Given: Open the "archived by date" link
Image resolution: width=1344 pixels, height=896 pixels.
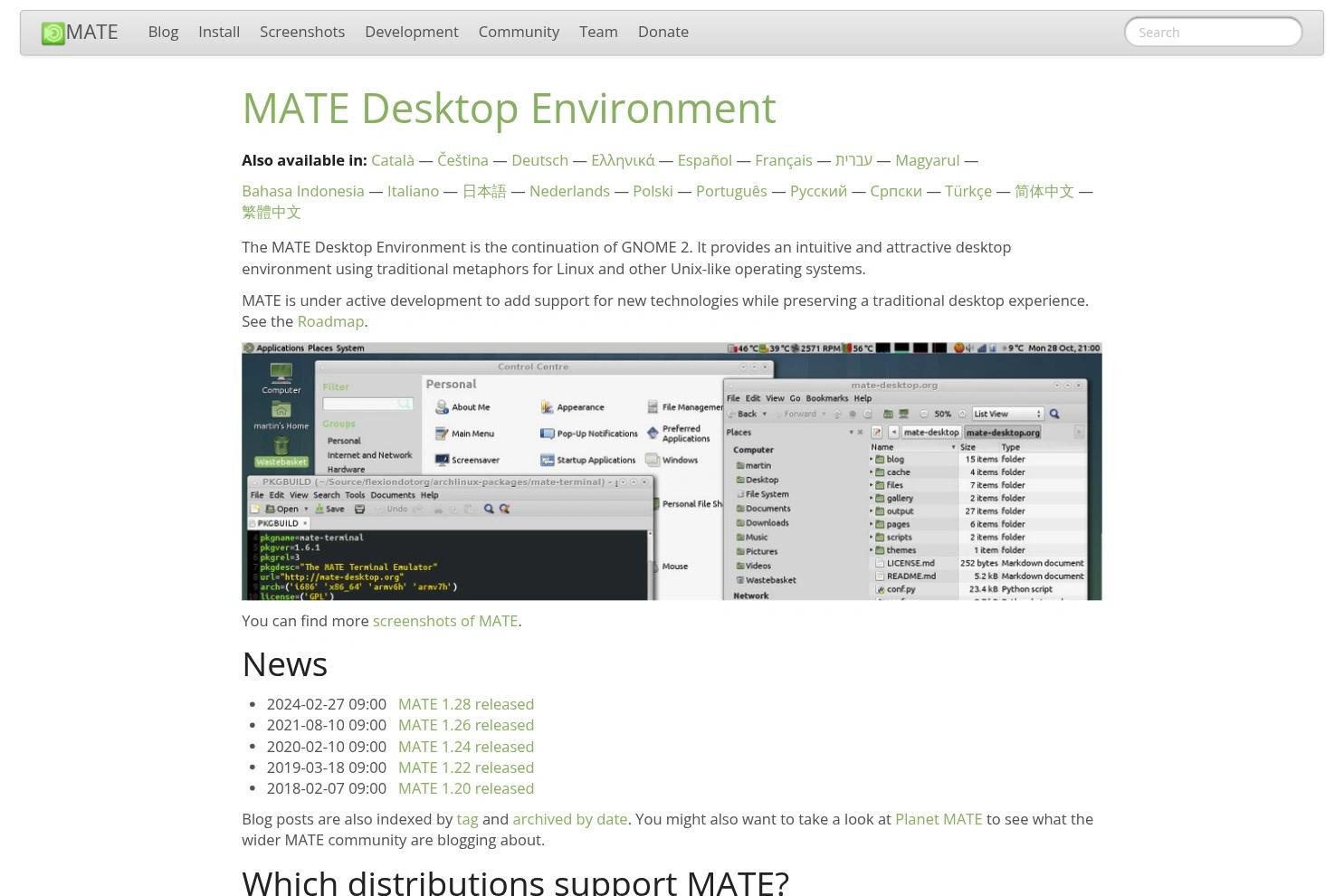Looking at the screenshot, I should [x=570, y=819].
